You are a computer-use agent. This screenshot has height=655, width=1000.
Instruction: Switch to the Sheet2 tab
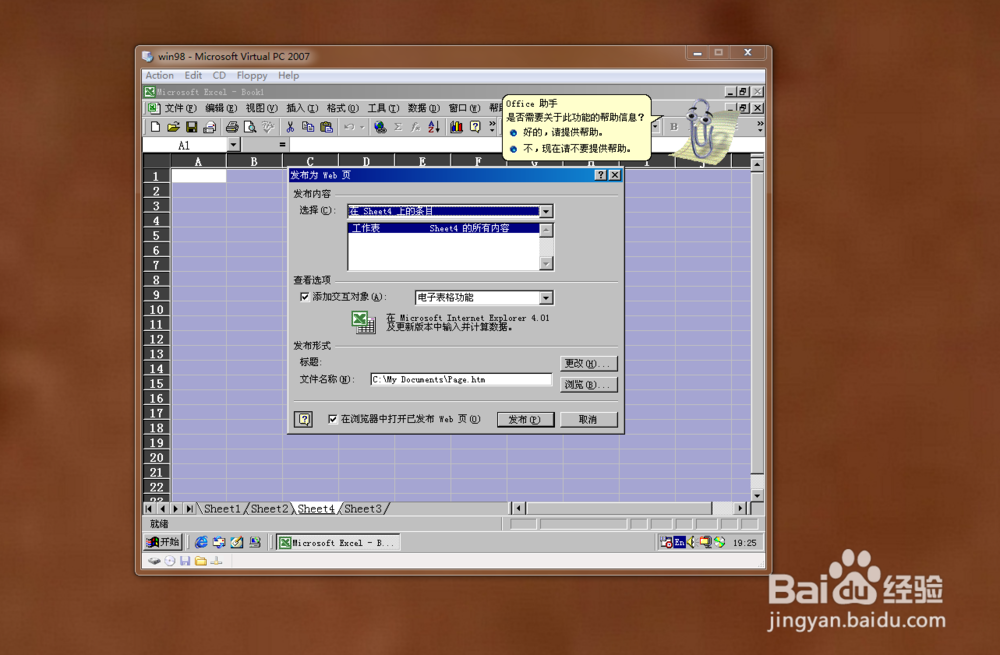click(x=269, y=508)
